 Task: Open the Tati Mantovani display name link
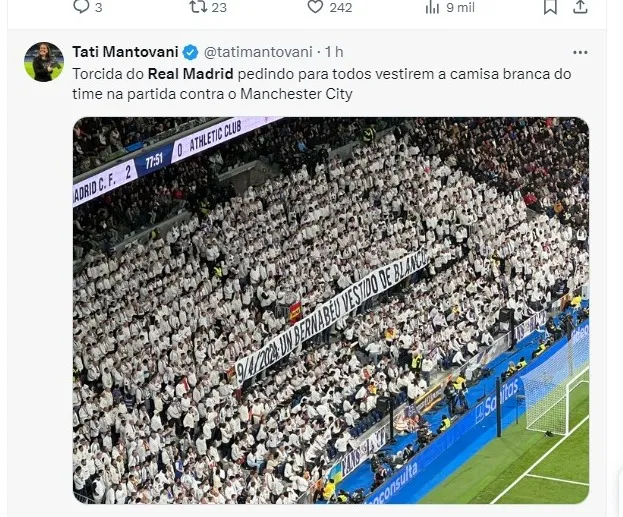point(125,52)
